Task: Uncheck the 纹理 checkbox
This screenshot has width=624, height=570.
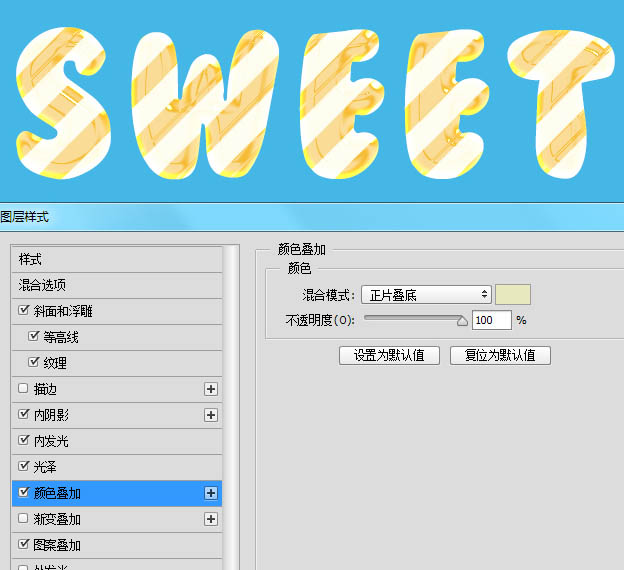Action: 34,362
